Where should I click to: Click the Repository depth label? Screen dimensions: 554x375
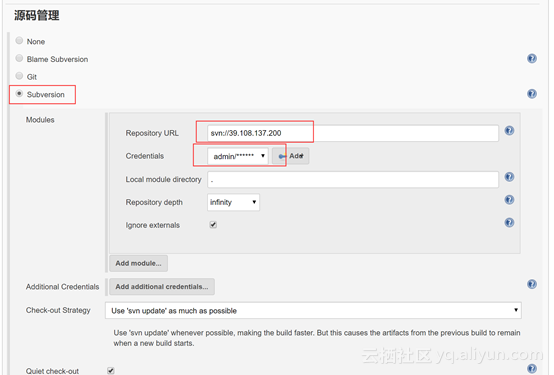click(154, 202)
